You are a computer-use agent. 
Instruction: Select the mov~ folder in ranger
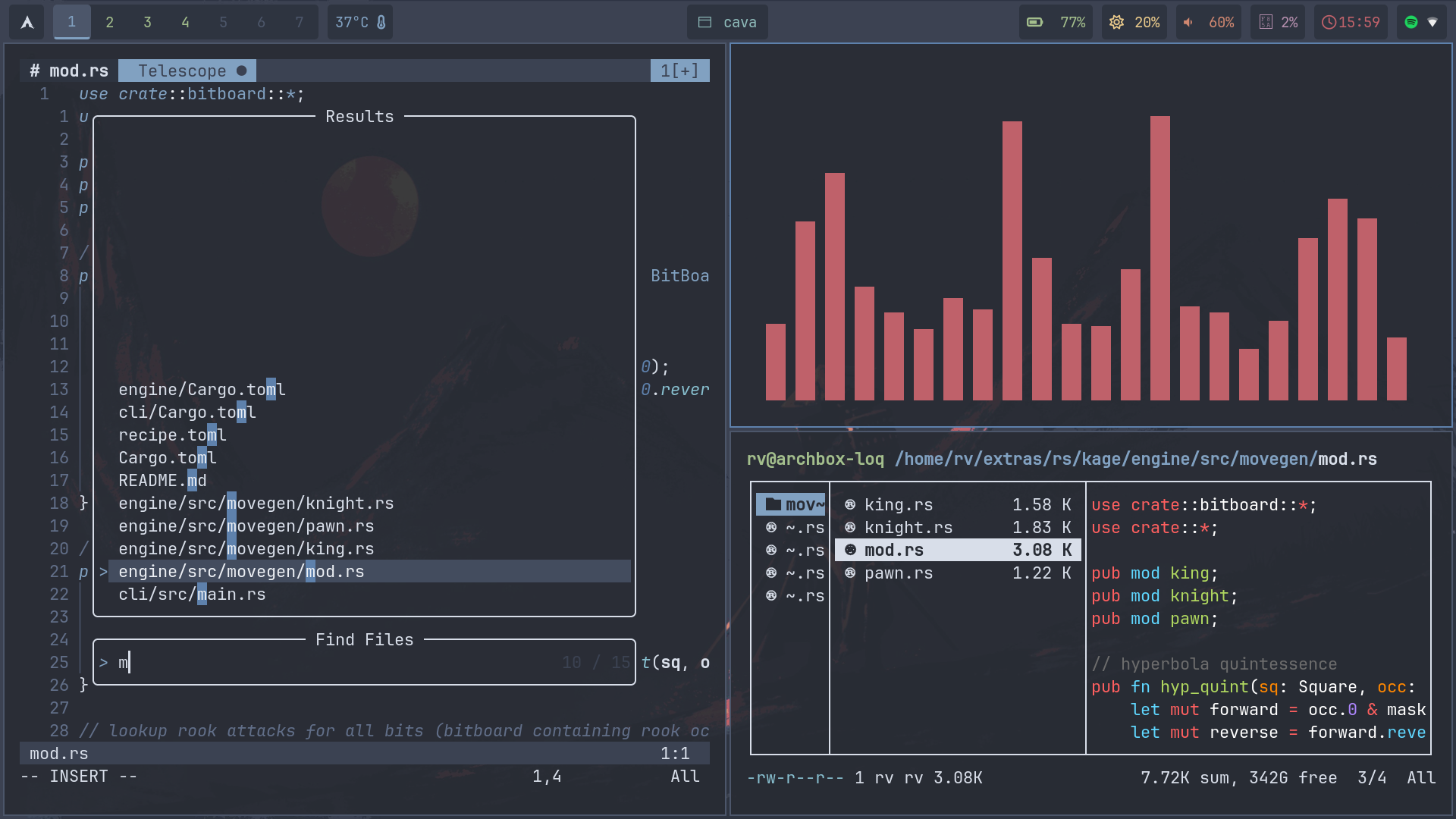(x=791, y=505)
